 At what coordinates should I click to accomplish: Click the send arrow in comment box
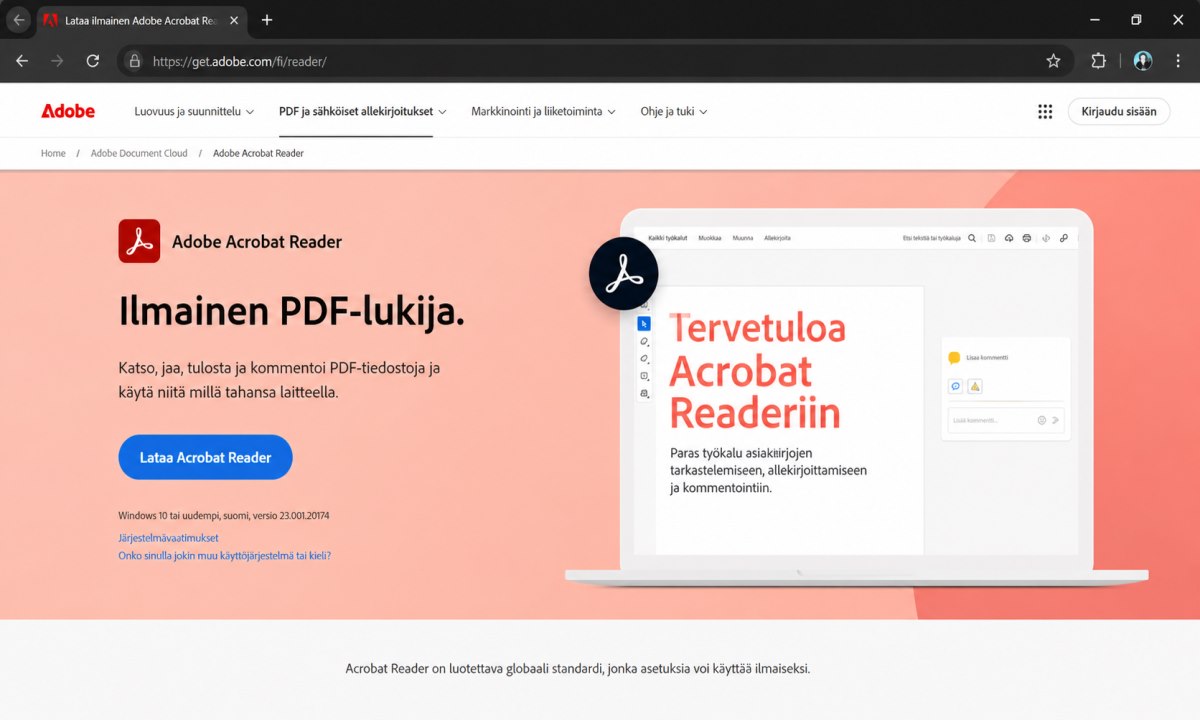(x=1055, y=420)
